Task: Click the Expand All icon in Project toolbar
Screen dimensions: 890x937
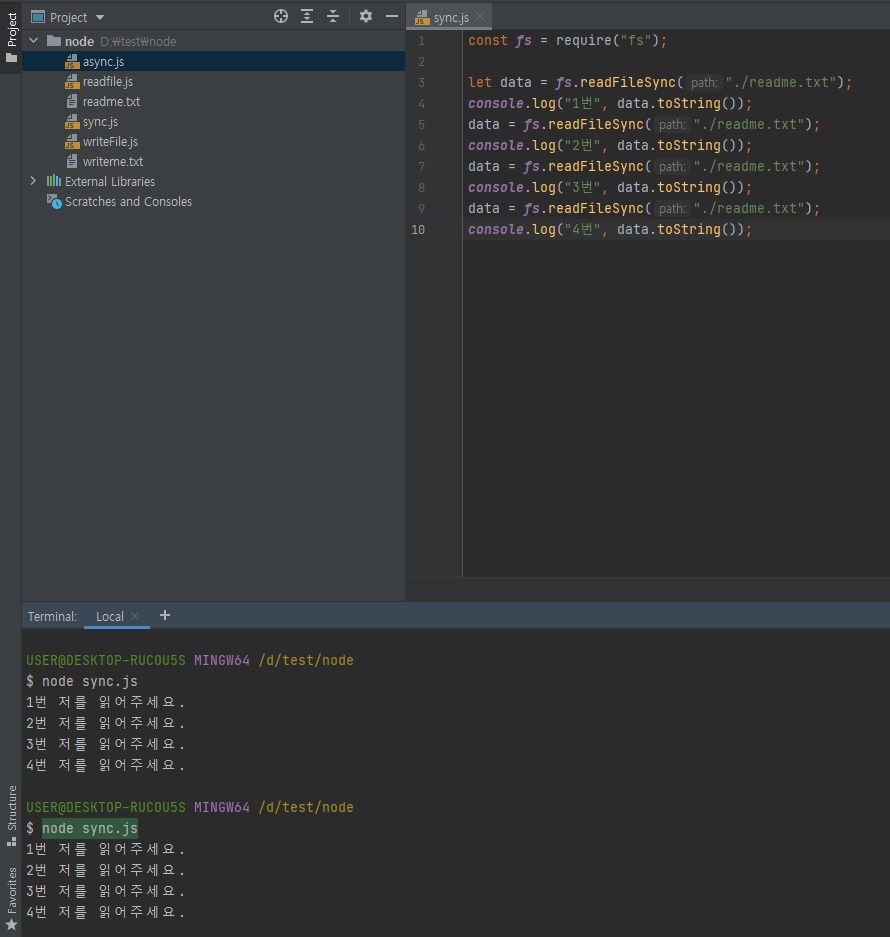Action: [307, 17]
